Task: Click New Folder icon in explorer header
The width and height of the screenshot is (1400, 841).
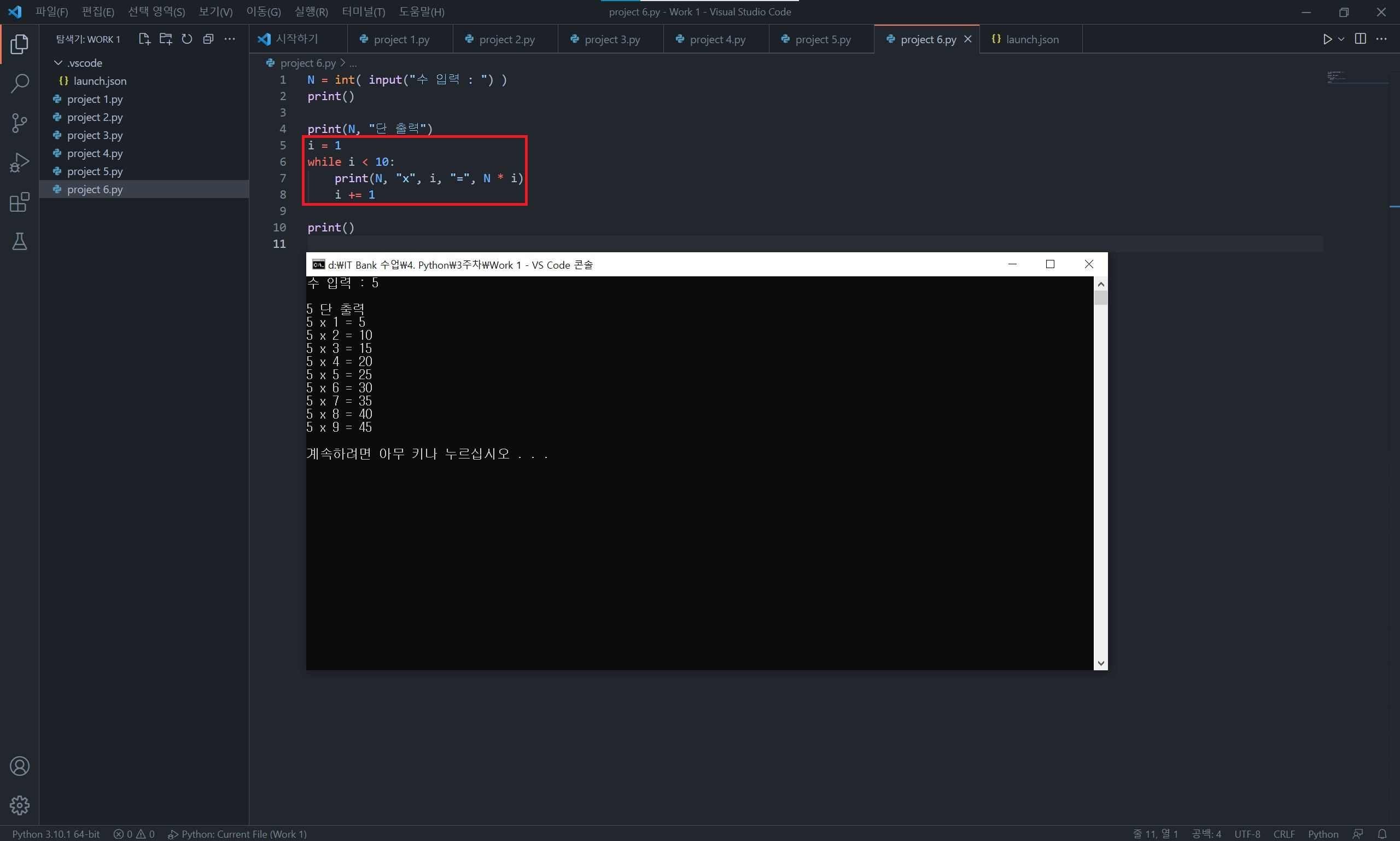Action: 165,39
